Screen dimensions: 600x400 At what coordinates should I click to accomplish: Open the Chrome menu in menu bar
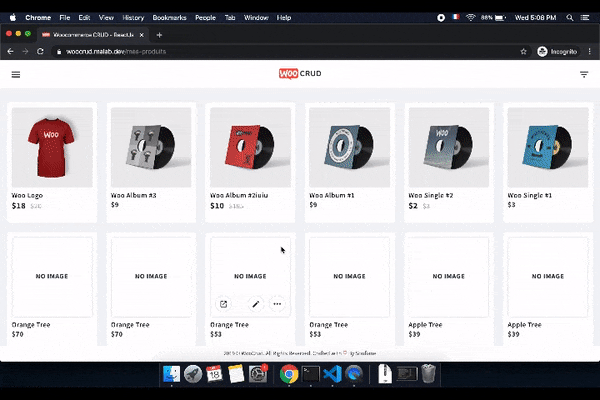[38, 18]
